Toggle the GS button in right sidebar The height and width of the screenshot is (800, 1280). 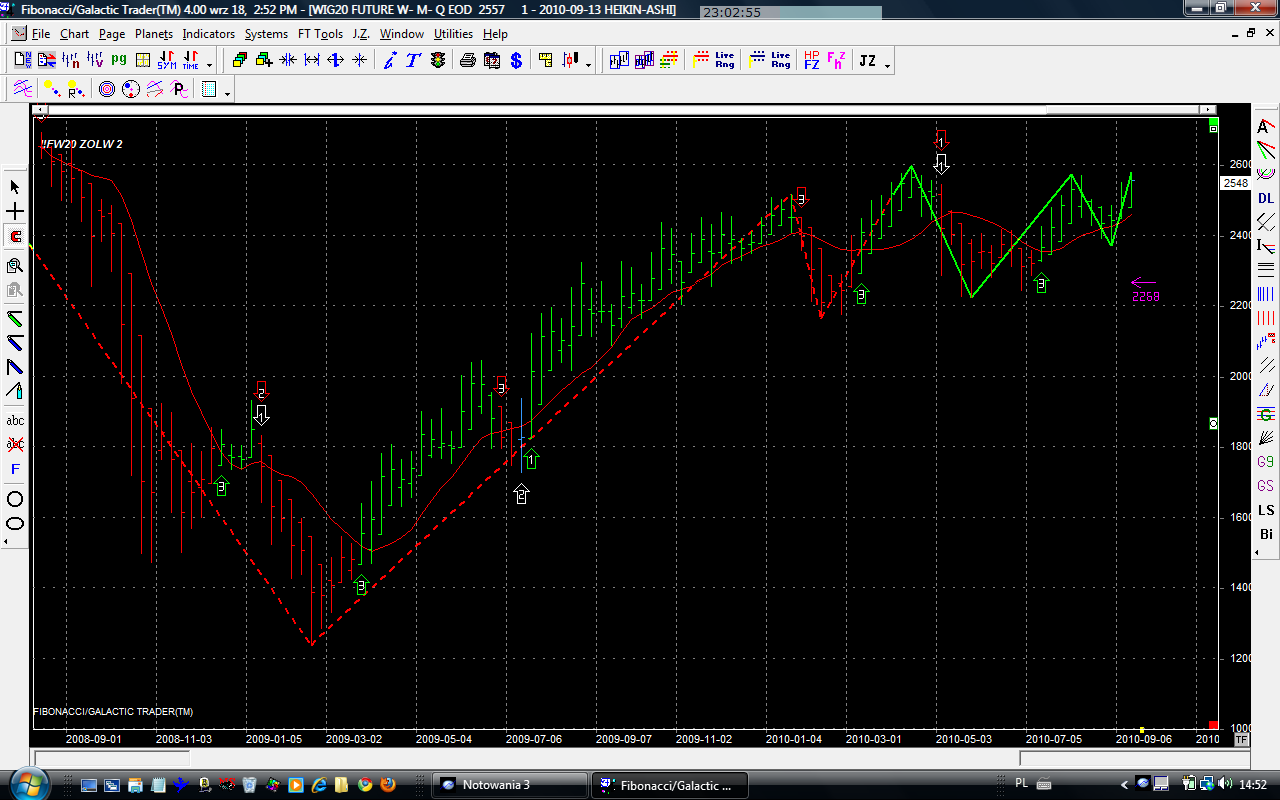[1266, 486]
